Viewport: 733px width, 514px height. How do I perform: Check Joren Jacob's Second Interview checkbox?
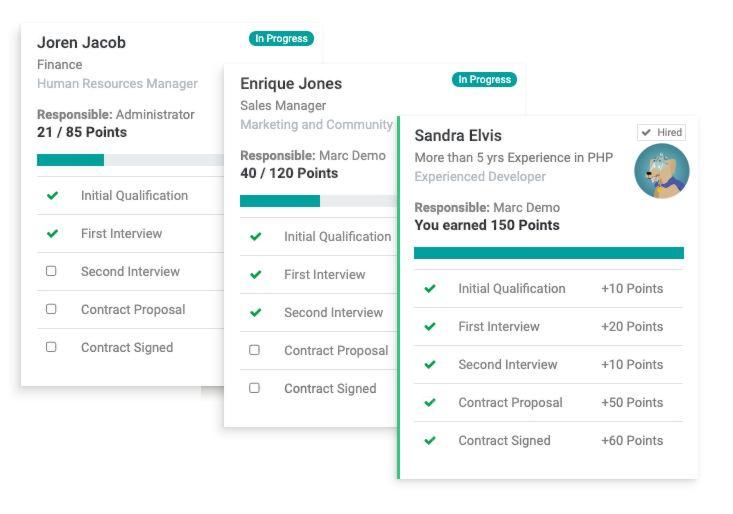click(52, 271)
